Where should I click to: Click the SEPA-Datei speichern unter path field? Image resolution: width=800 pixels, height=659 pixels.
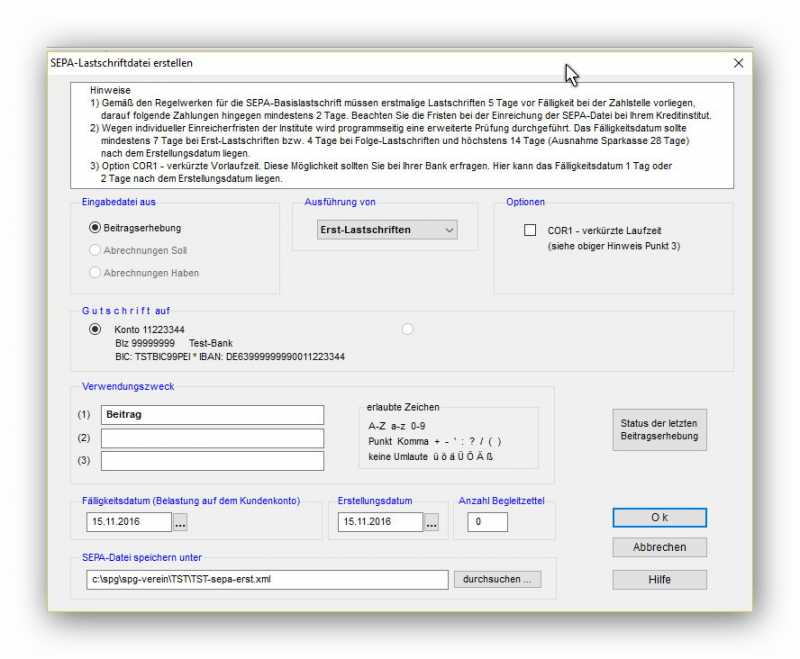pos(267,580)
